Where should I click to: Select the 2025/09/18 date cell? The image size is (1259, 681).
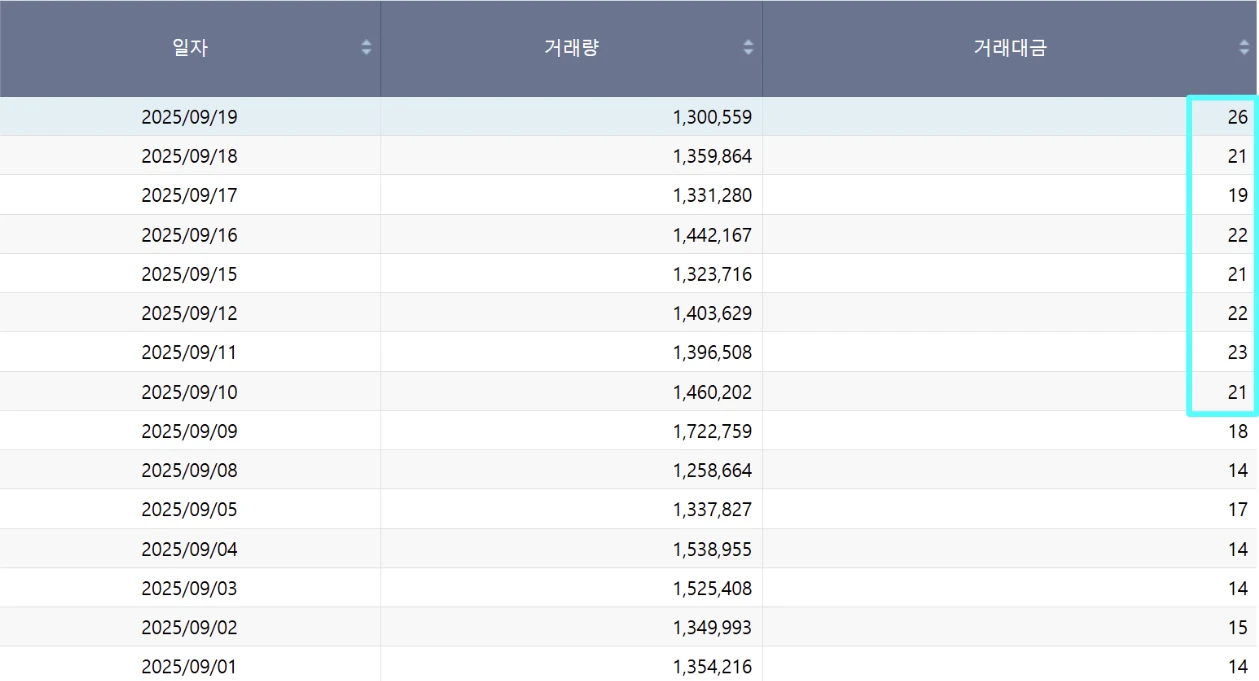tap(190, 156)
